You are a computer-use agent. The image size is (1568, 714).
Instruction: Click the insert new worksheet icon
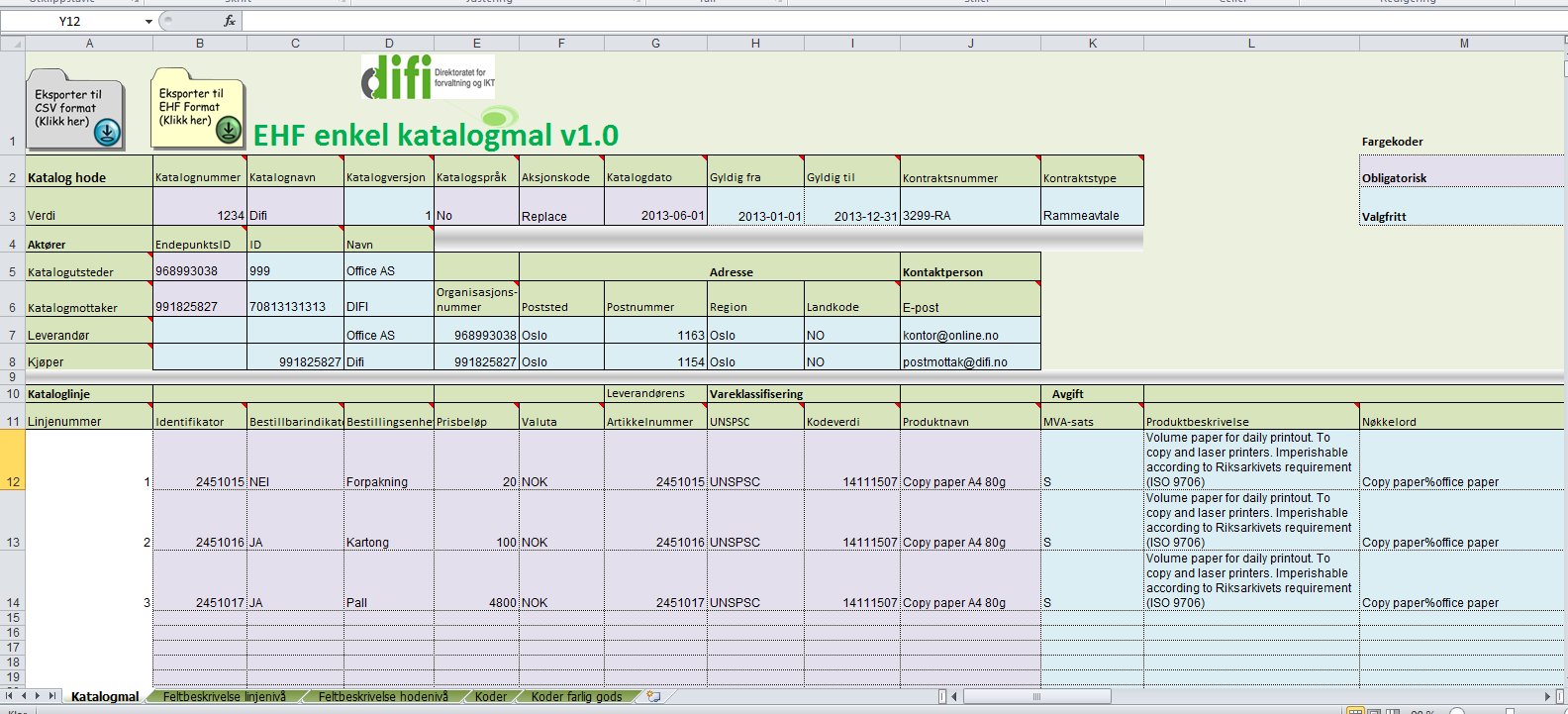653,696
